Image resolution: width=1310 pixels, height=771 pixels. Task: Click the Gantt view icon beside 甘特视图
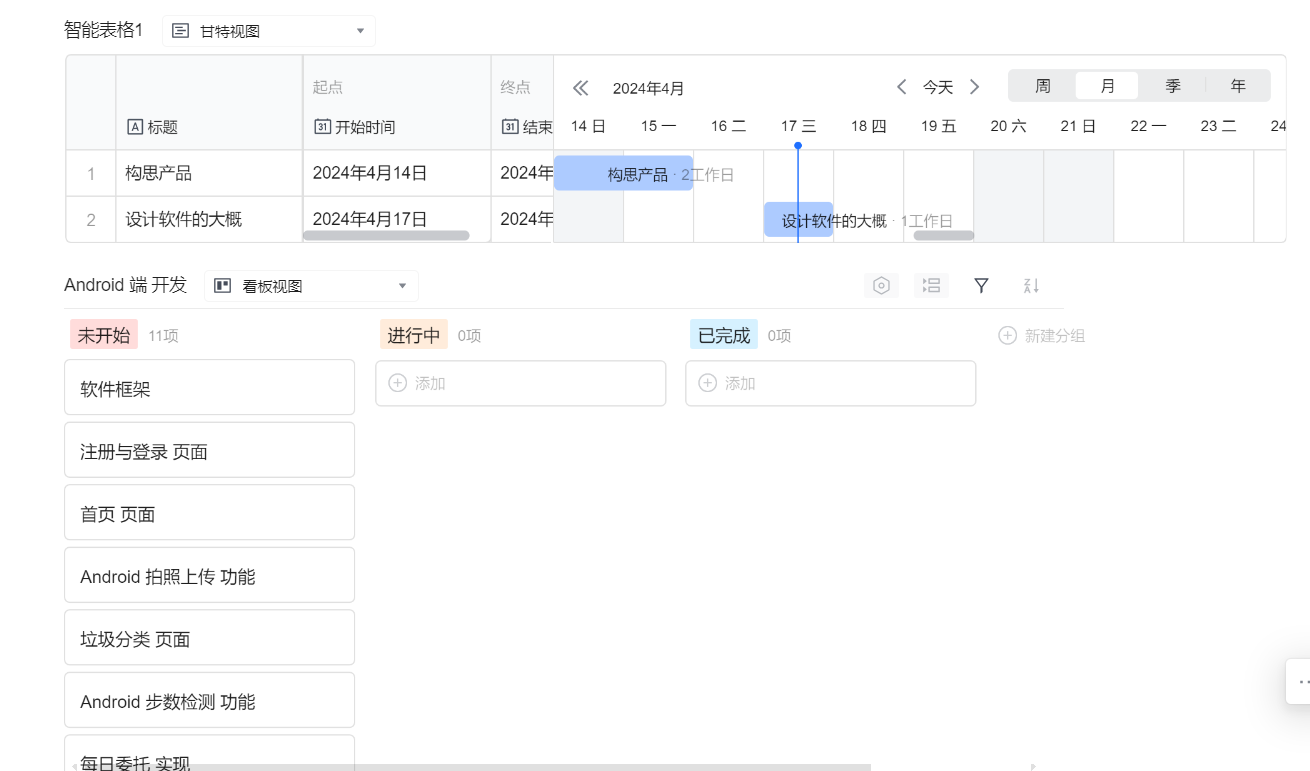(181, 31)
